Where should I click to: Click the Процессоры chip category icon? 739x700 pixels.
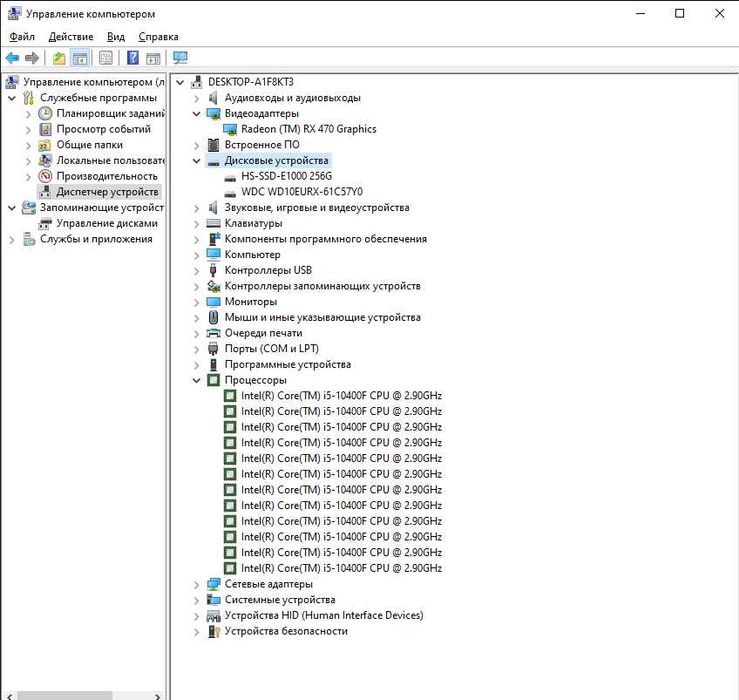pyautogui.click(x=213, y=380)
